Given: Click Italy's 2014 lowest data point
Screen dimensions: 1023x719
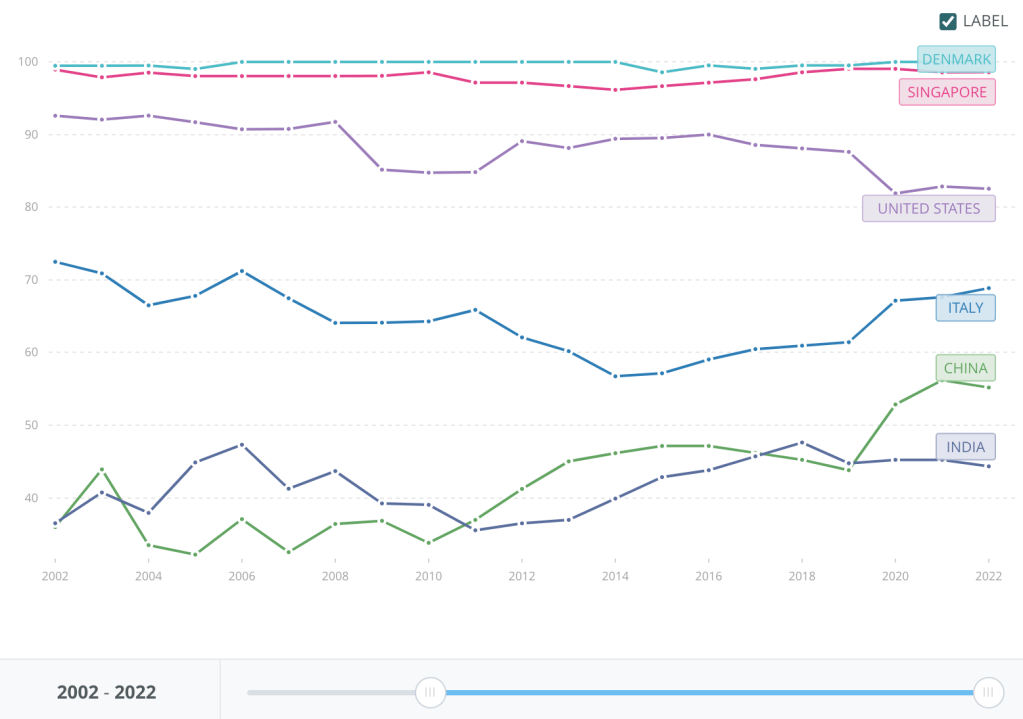Looking at the screenshot, I should click(615, 376).
